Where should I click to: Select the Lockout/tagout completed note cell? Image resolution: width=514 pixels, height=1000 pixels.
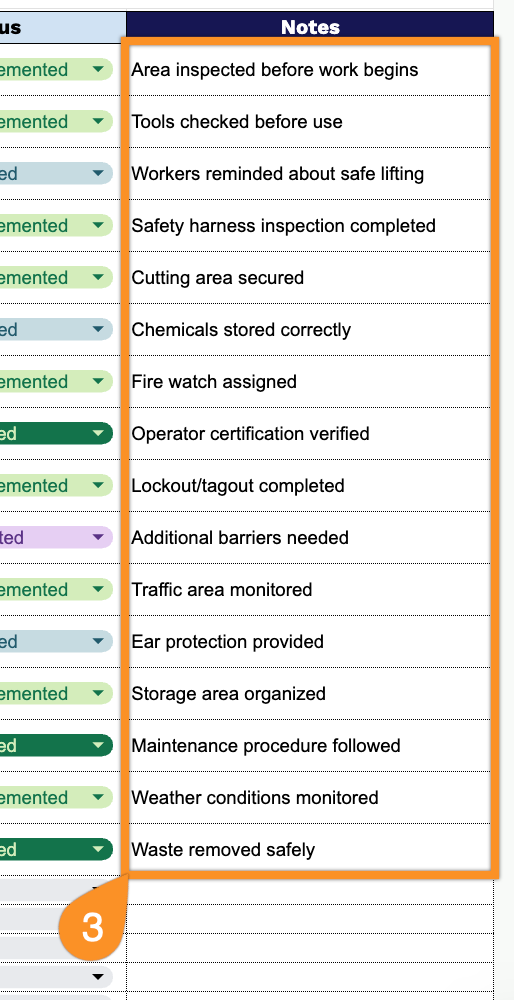click(310, 485)
